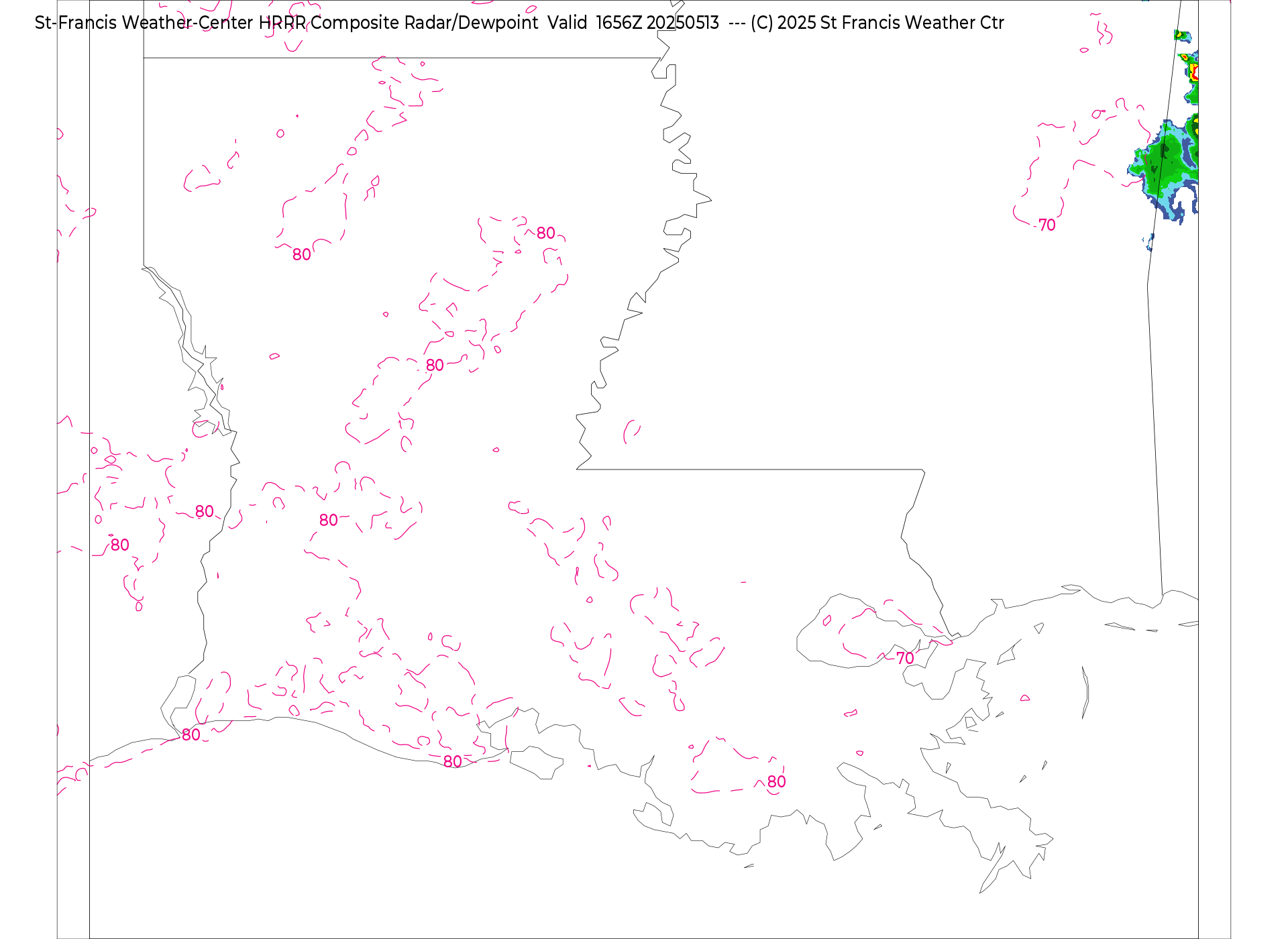Click the 70 contour label on Lake Pontchartrain
Viewport: 1288px width, 939px height.
click(x=905, y=659)
